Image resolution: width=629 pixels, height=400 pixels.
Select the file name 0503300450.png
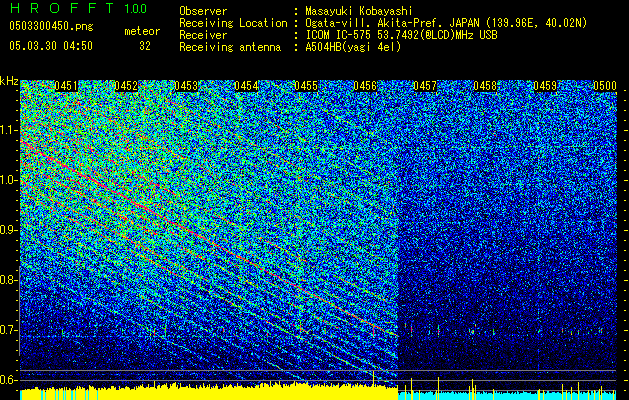point(51,26)
